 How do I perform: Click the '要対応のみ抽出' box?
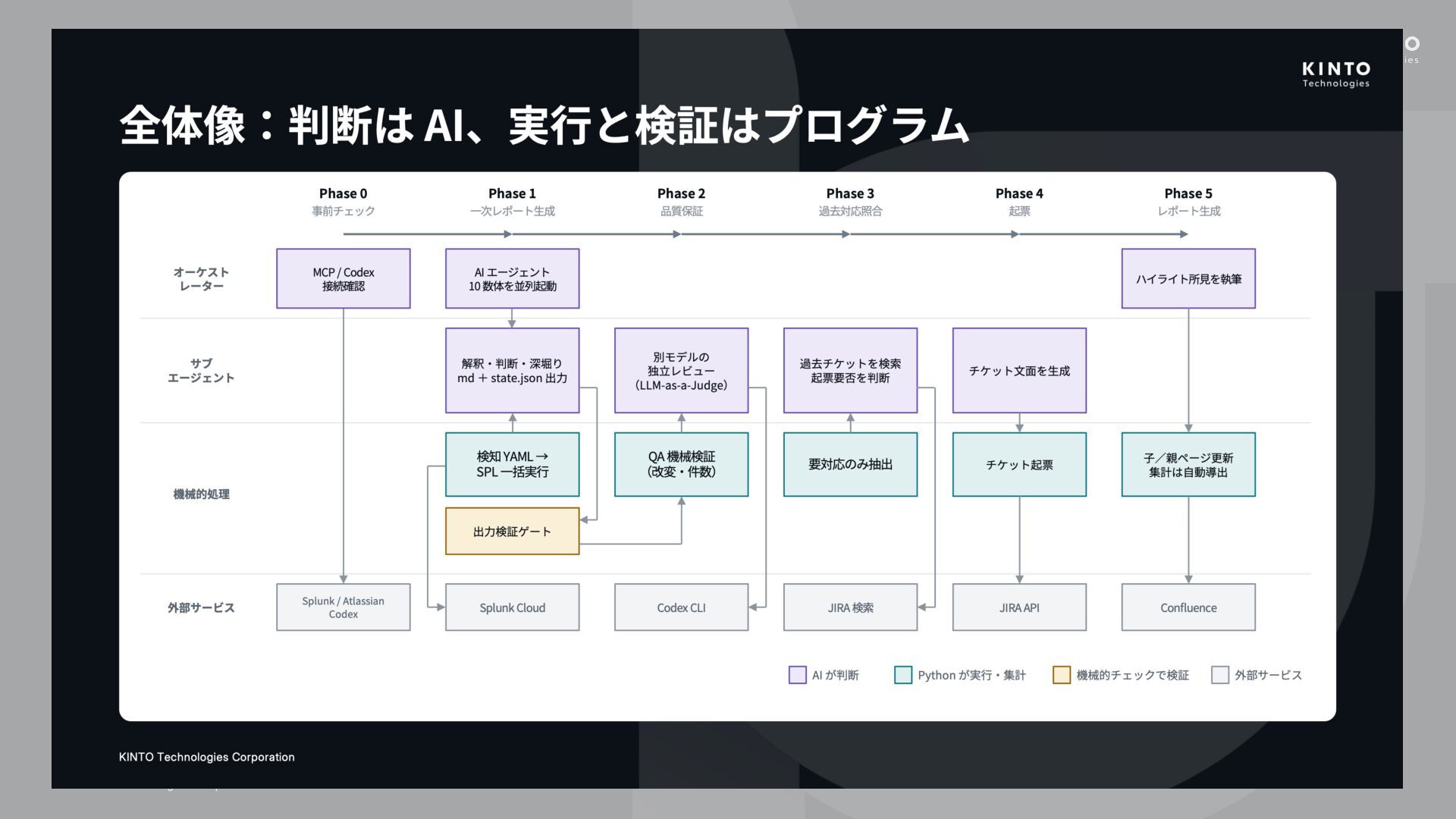point(850,464)
